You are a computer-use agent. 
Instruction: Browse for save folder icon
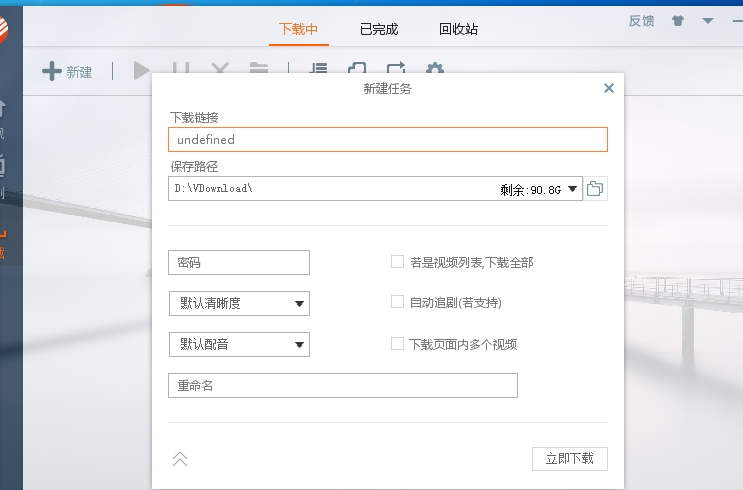pyautogui.click(x=596, y=188)
